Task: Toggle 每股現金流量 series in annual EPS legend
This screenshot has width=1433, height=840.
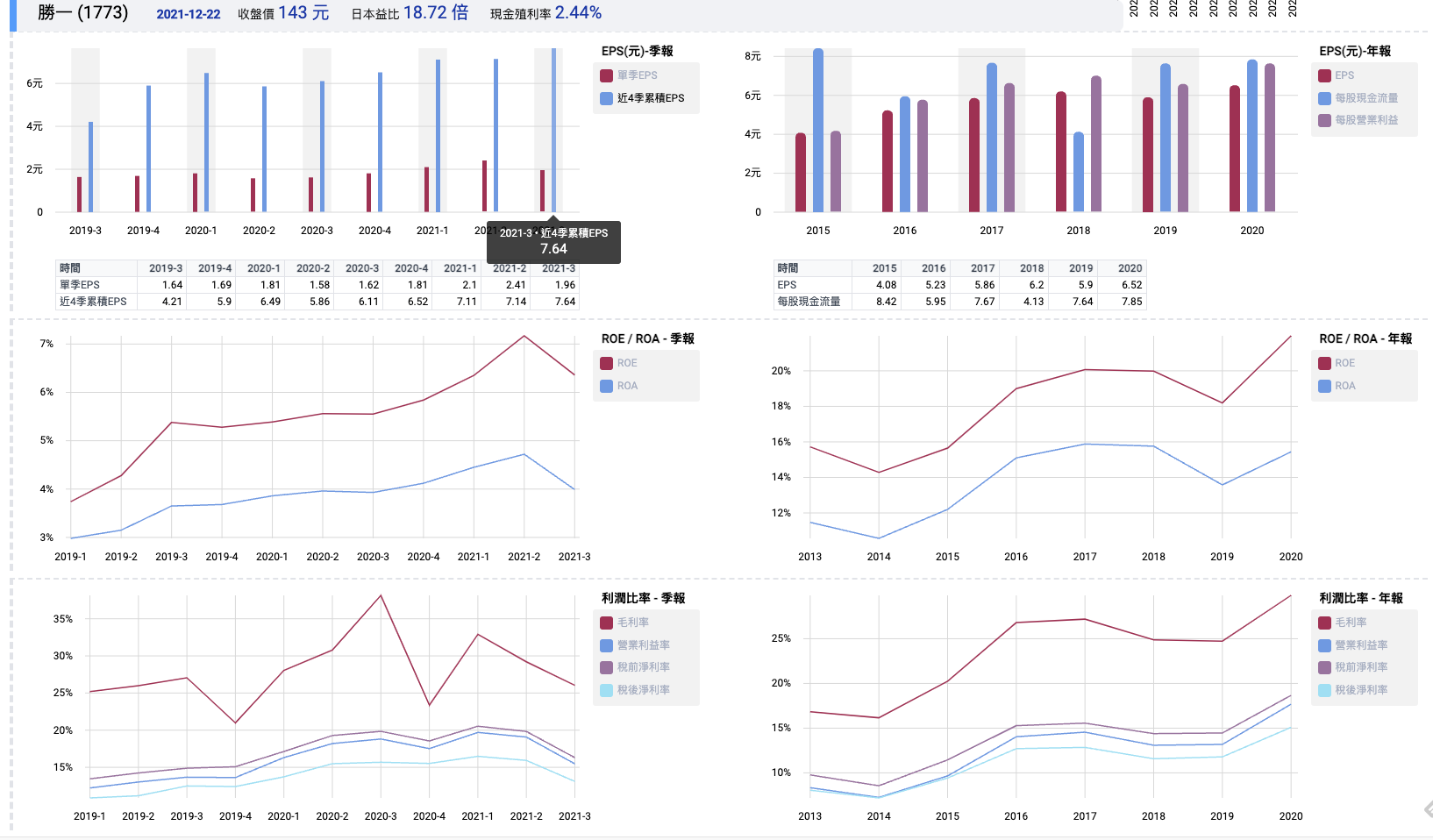Action: click(1358, 98)
